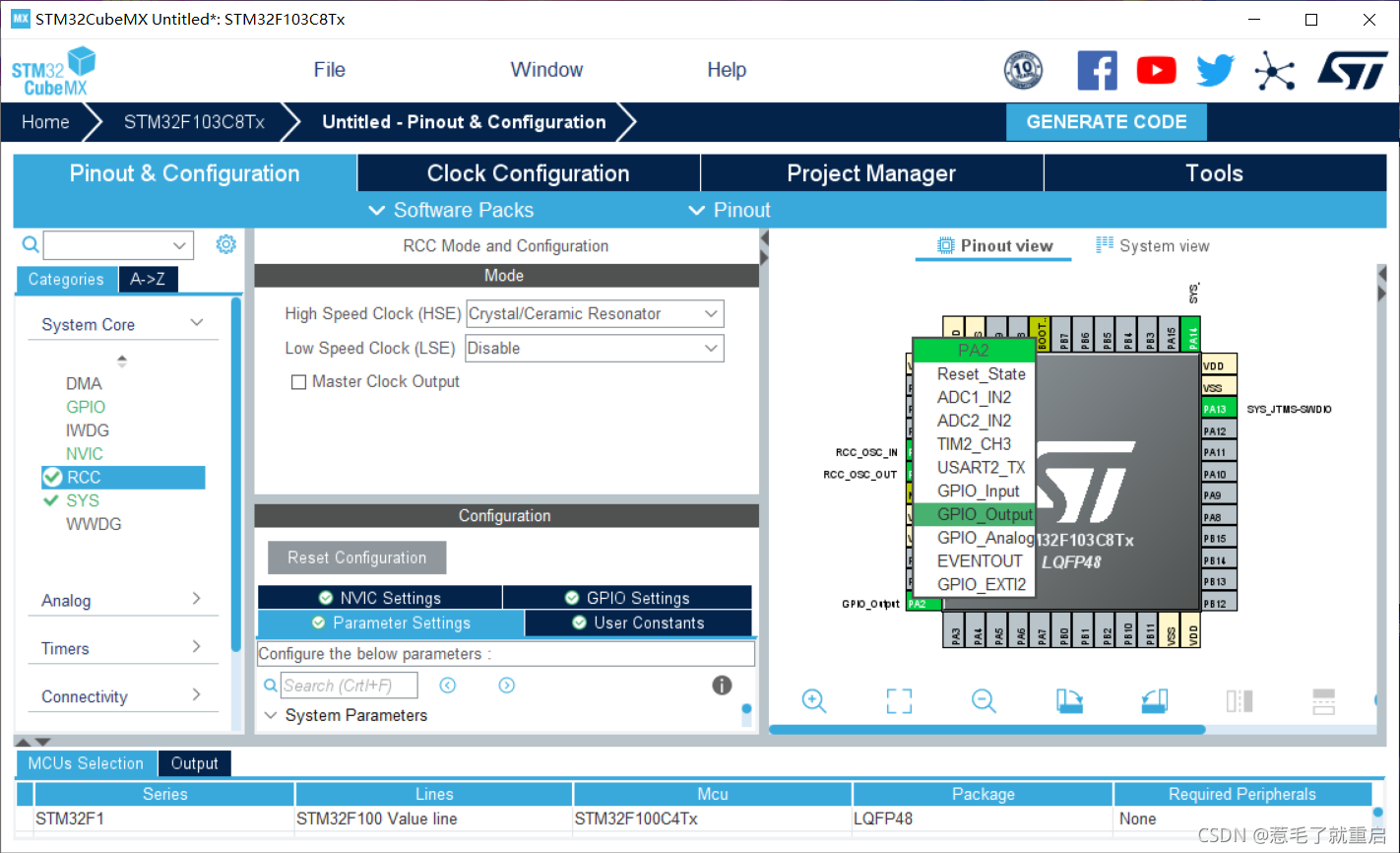
Task: Open the A->Z tab
Action: 148,280
